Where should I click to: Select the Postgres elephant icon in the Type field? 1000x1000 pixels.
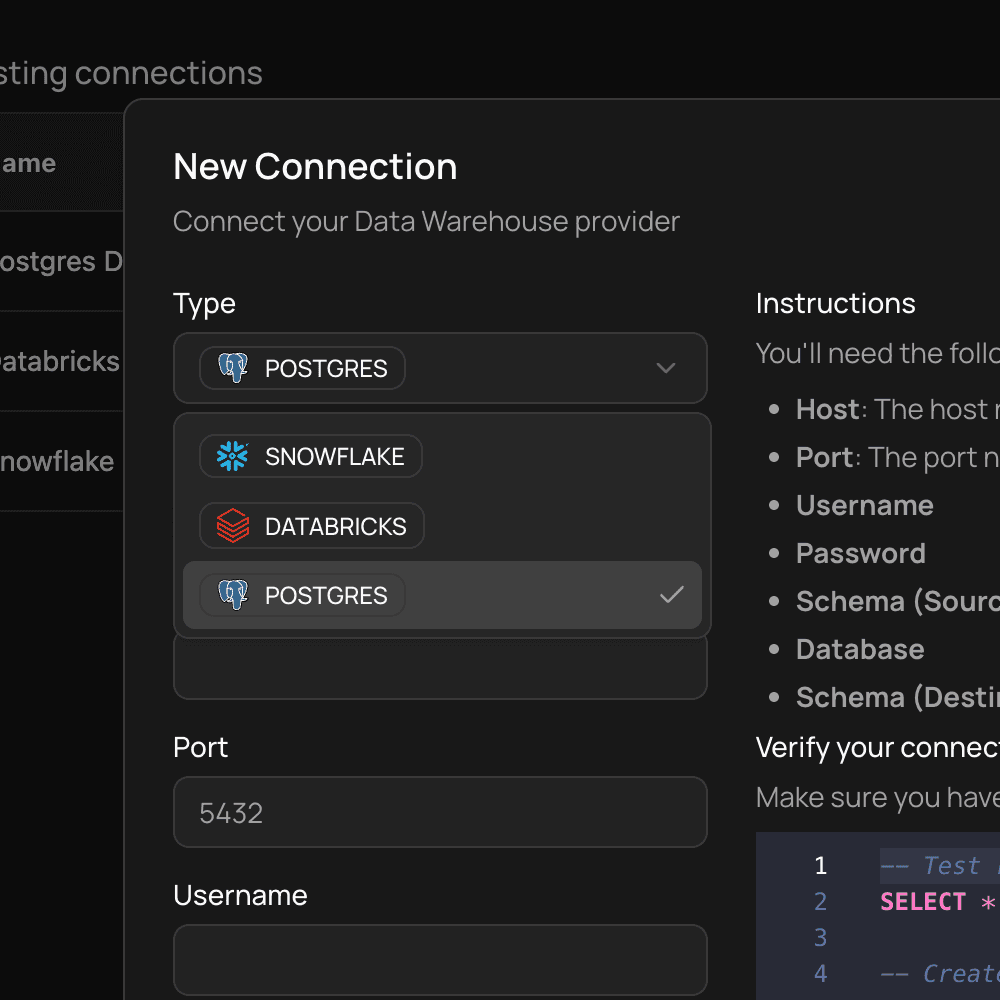coord(233,368)
